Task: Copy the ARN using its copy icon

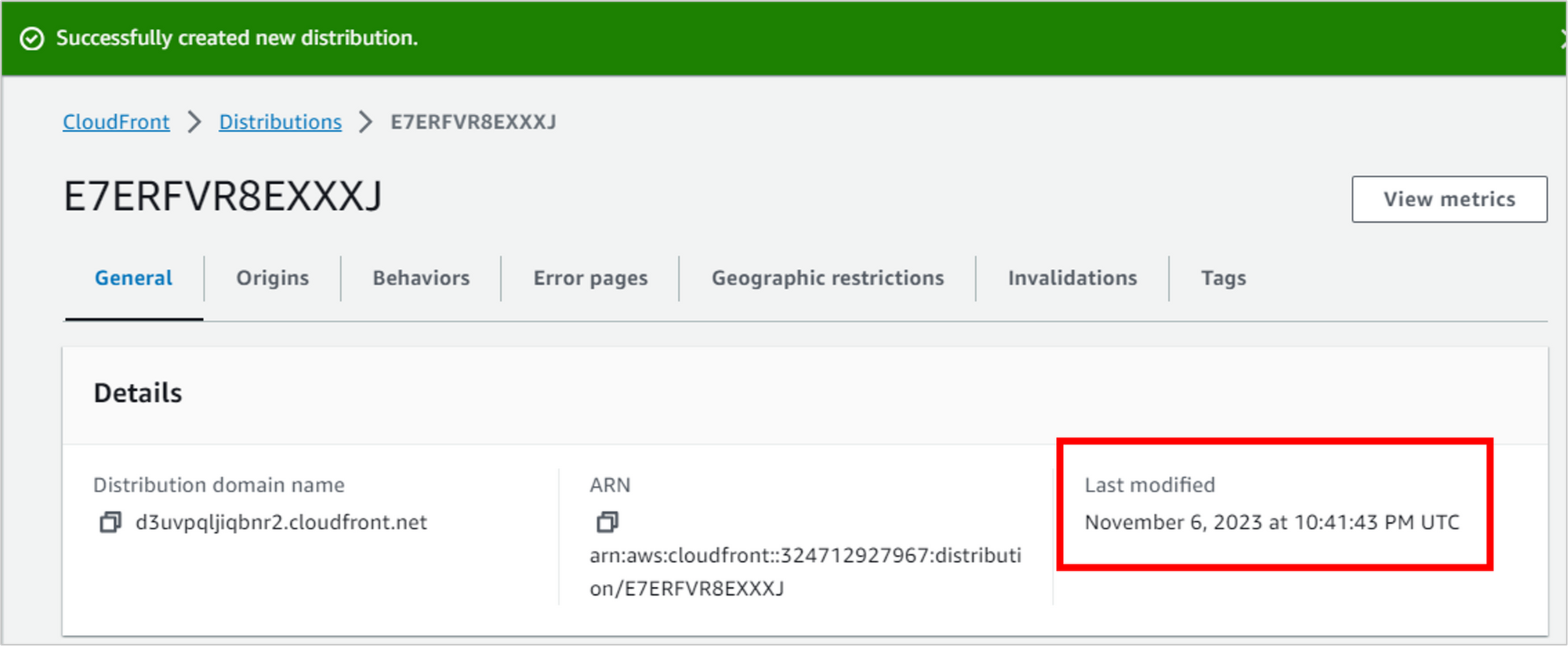Action: click(x=608, y=522)
